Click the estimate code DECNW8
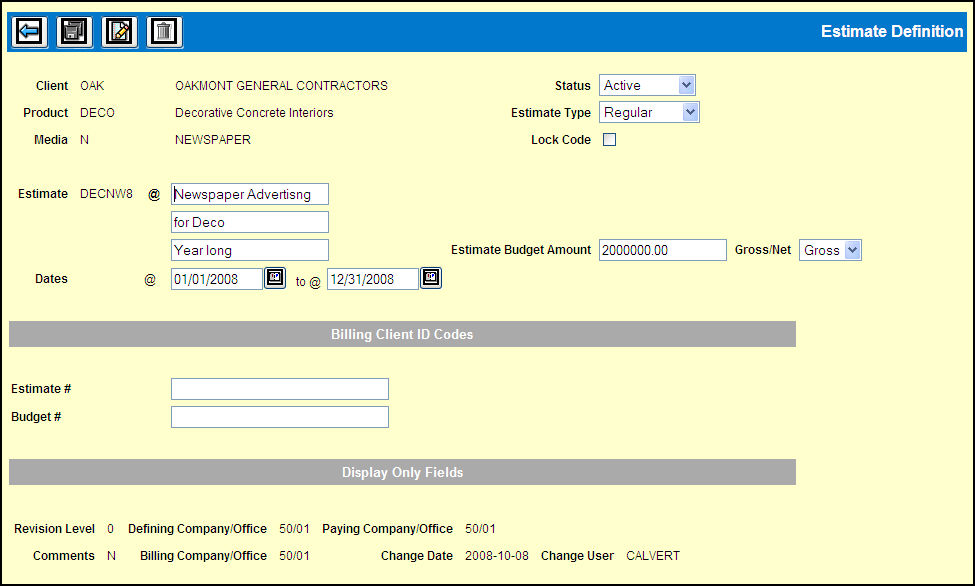Viewport: 975px width, 586px height. 106,194
